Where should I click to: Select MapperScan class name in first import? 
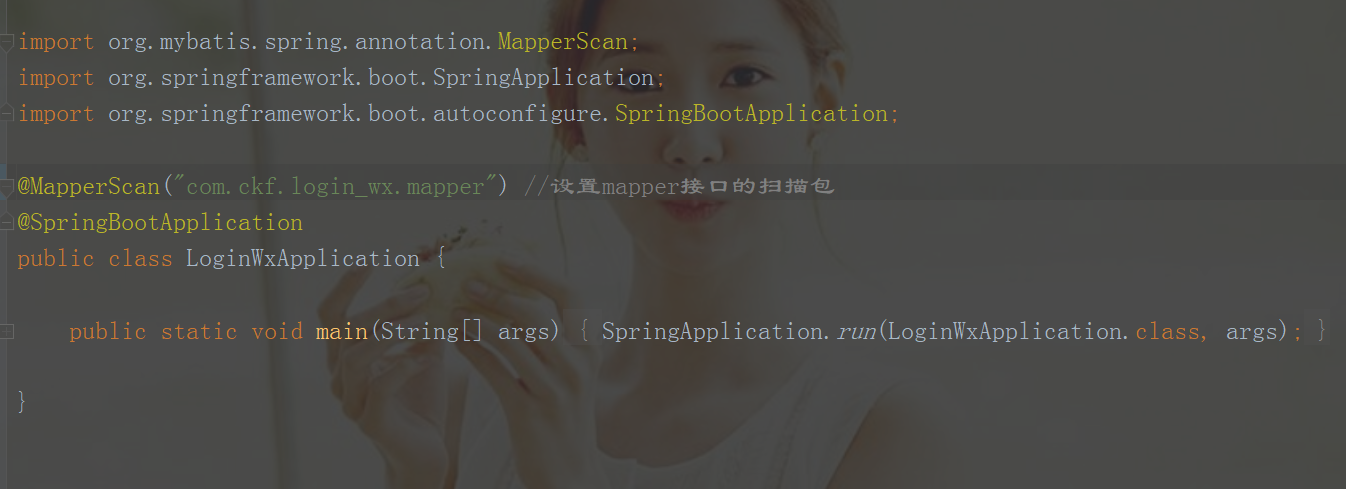tap(563, 42)
